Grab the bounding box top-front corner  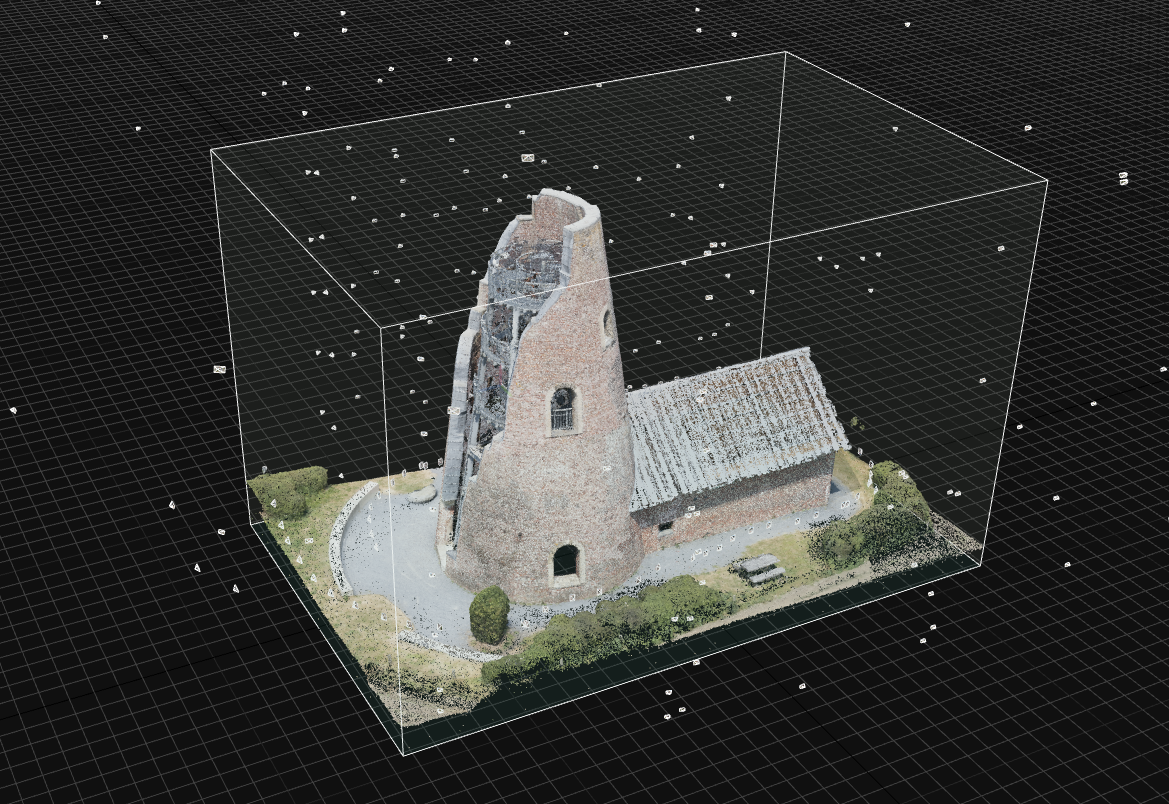[x=381, y=325]
